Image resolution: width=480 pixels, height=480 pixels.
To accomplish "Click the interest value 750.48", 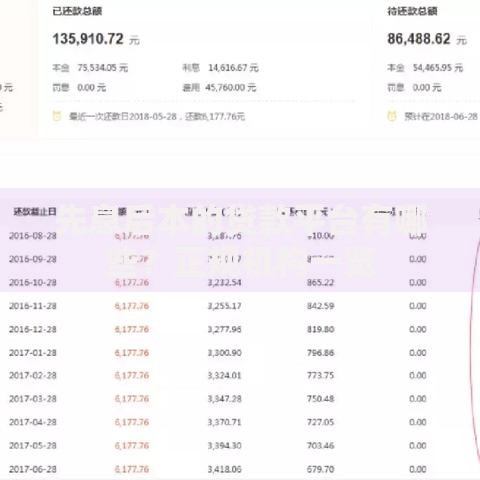I will coord(320,399).
